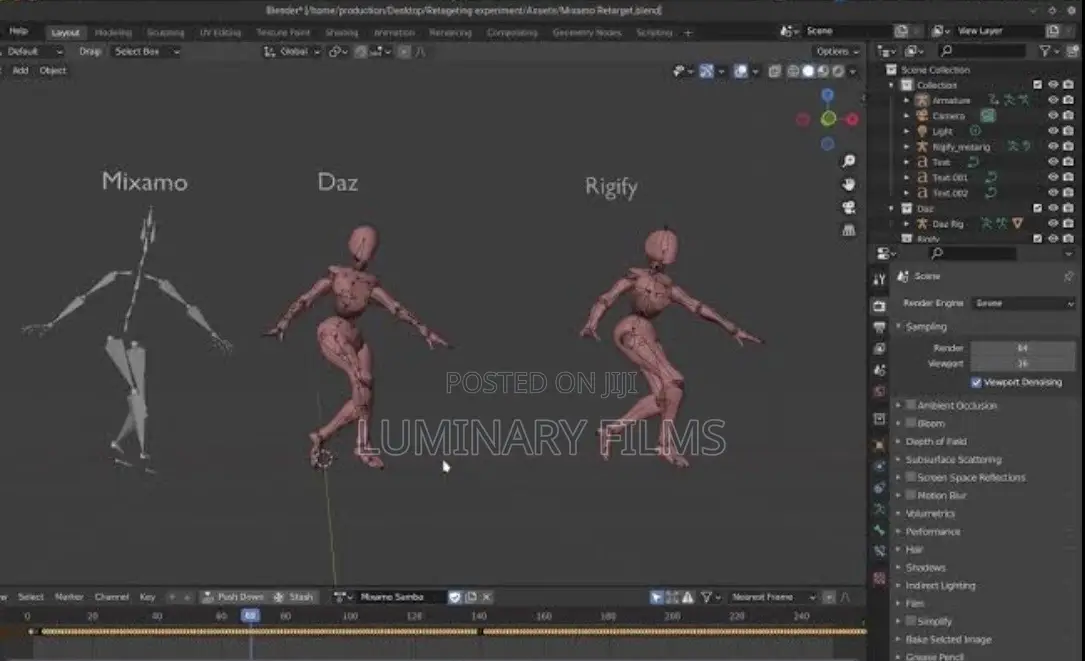Enable Motion Blur checkbox

point(911,495)
